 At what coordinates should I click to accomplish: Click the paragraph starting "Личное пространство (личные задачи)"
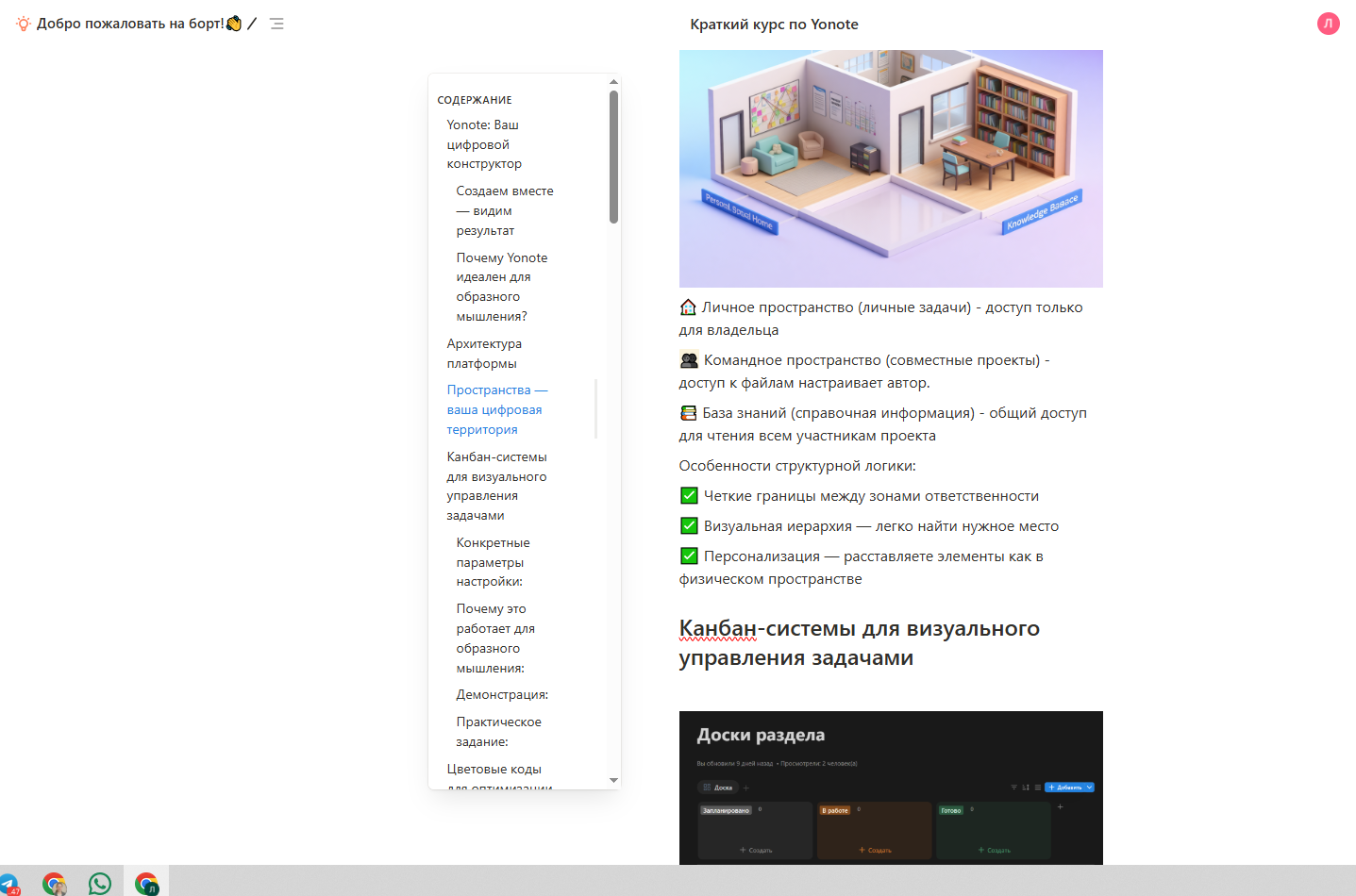[x=881, y=319]
